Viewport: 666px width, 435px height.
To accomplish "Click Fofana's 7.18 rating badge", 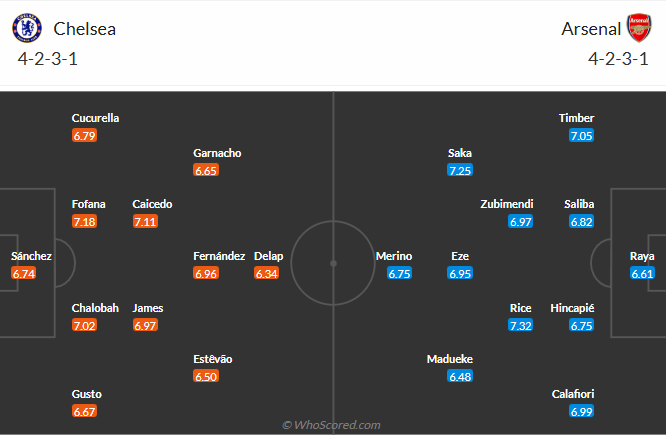I will click(85, 221).
